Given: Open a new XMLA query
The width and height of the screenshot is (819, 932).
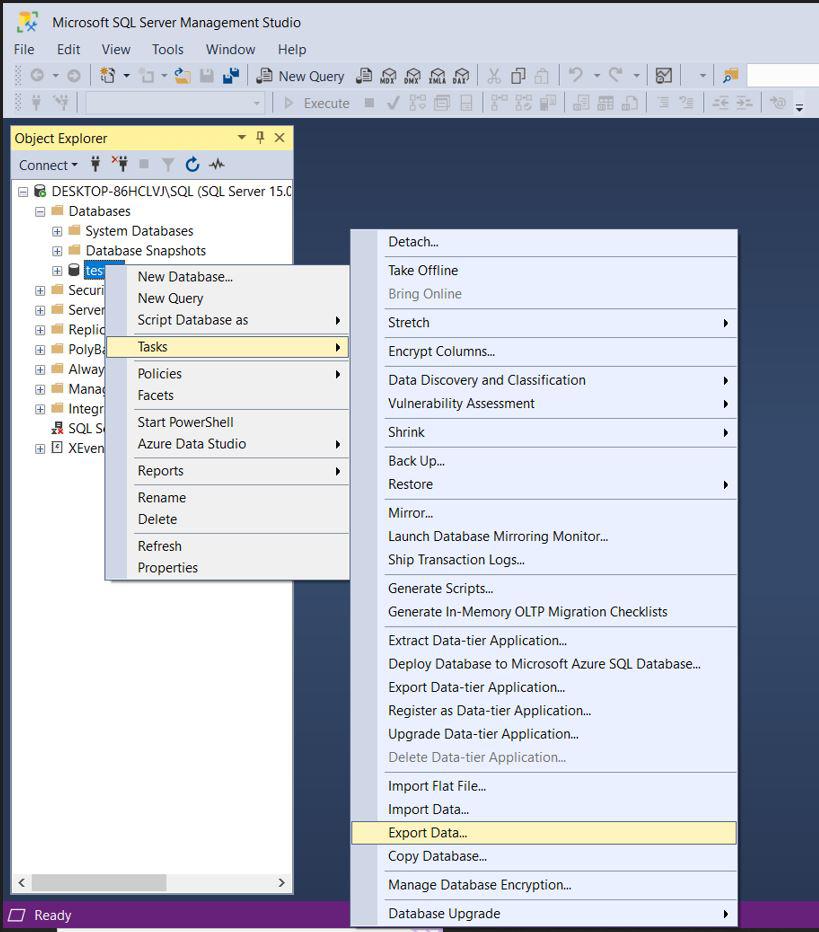Looking at the screenshot, I should 437,75.
